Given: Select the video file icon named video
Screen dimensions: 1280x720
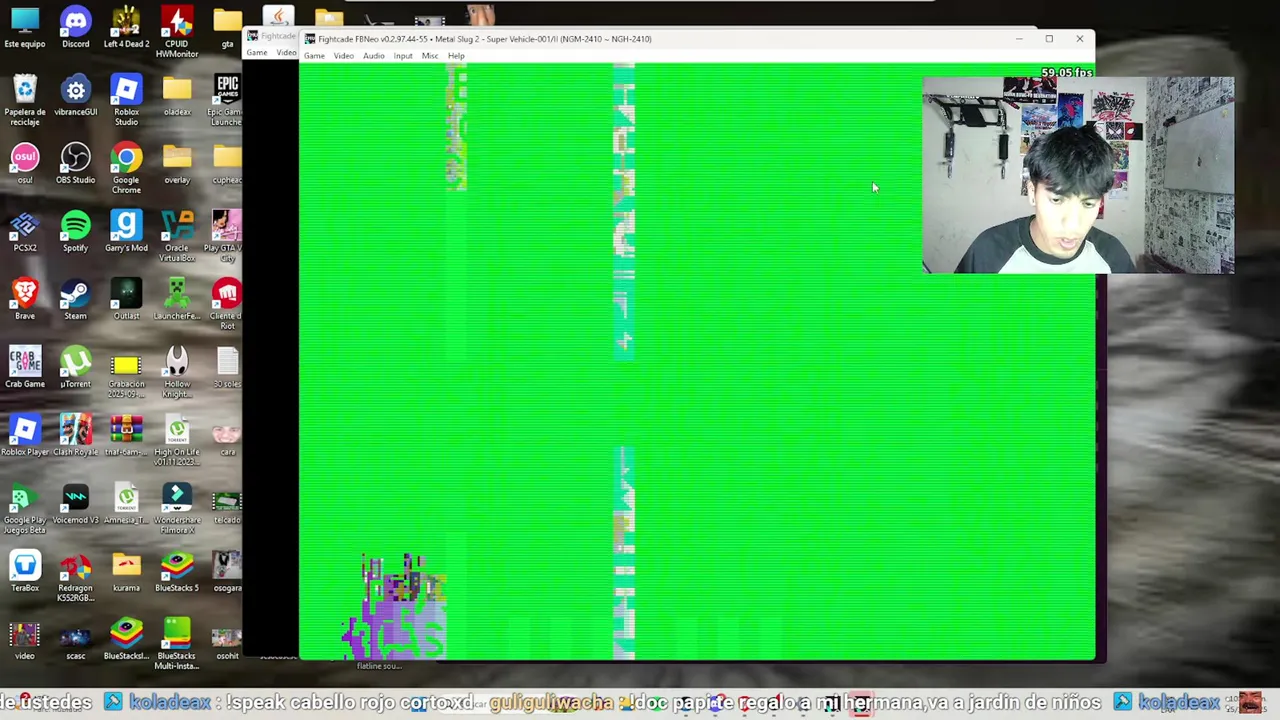Looking at the screenshot, I should (25, 640).
